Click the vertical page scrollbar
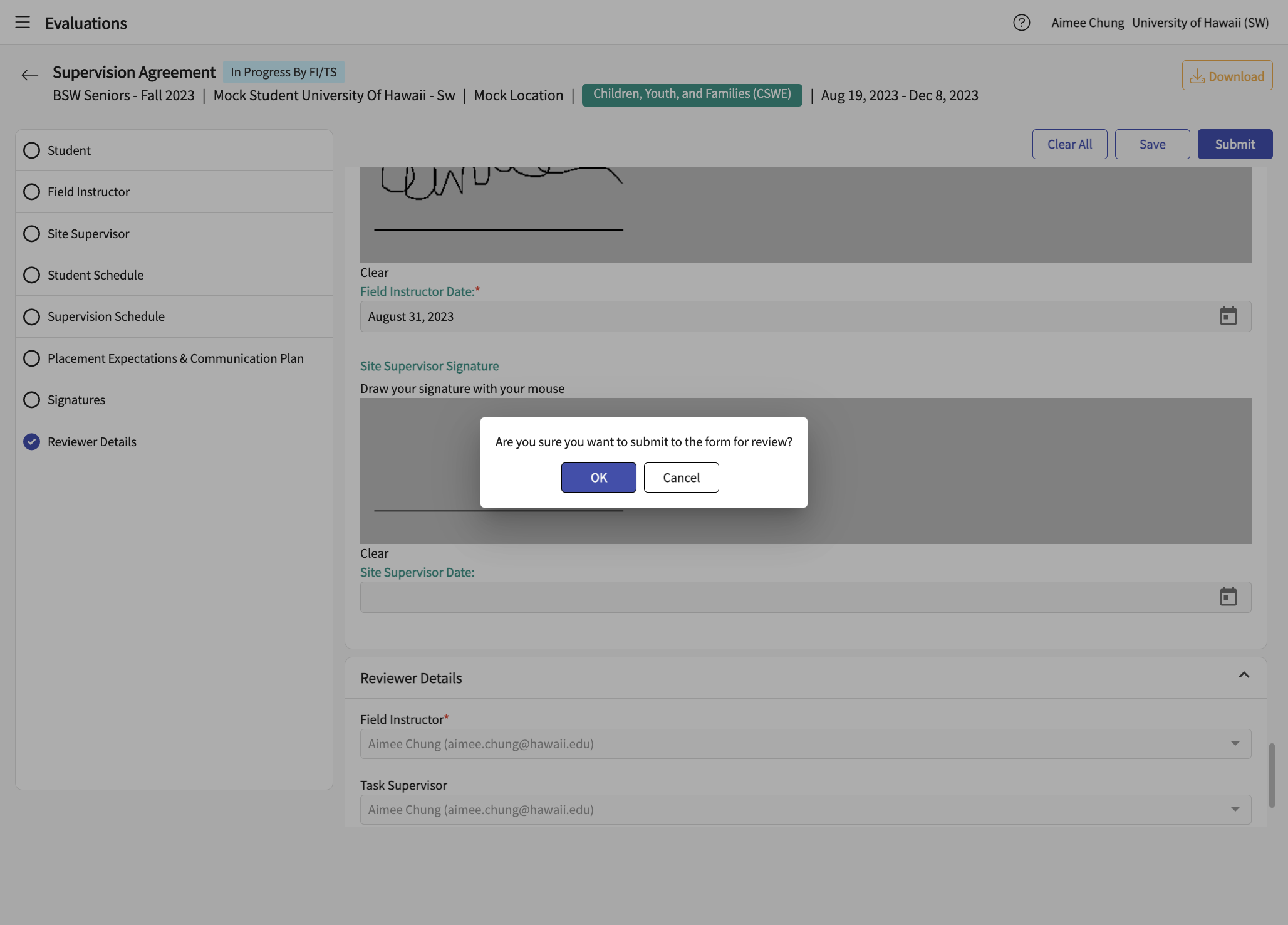The width and height of the screenshot is (1288, 925). coord(1272,775)
